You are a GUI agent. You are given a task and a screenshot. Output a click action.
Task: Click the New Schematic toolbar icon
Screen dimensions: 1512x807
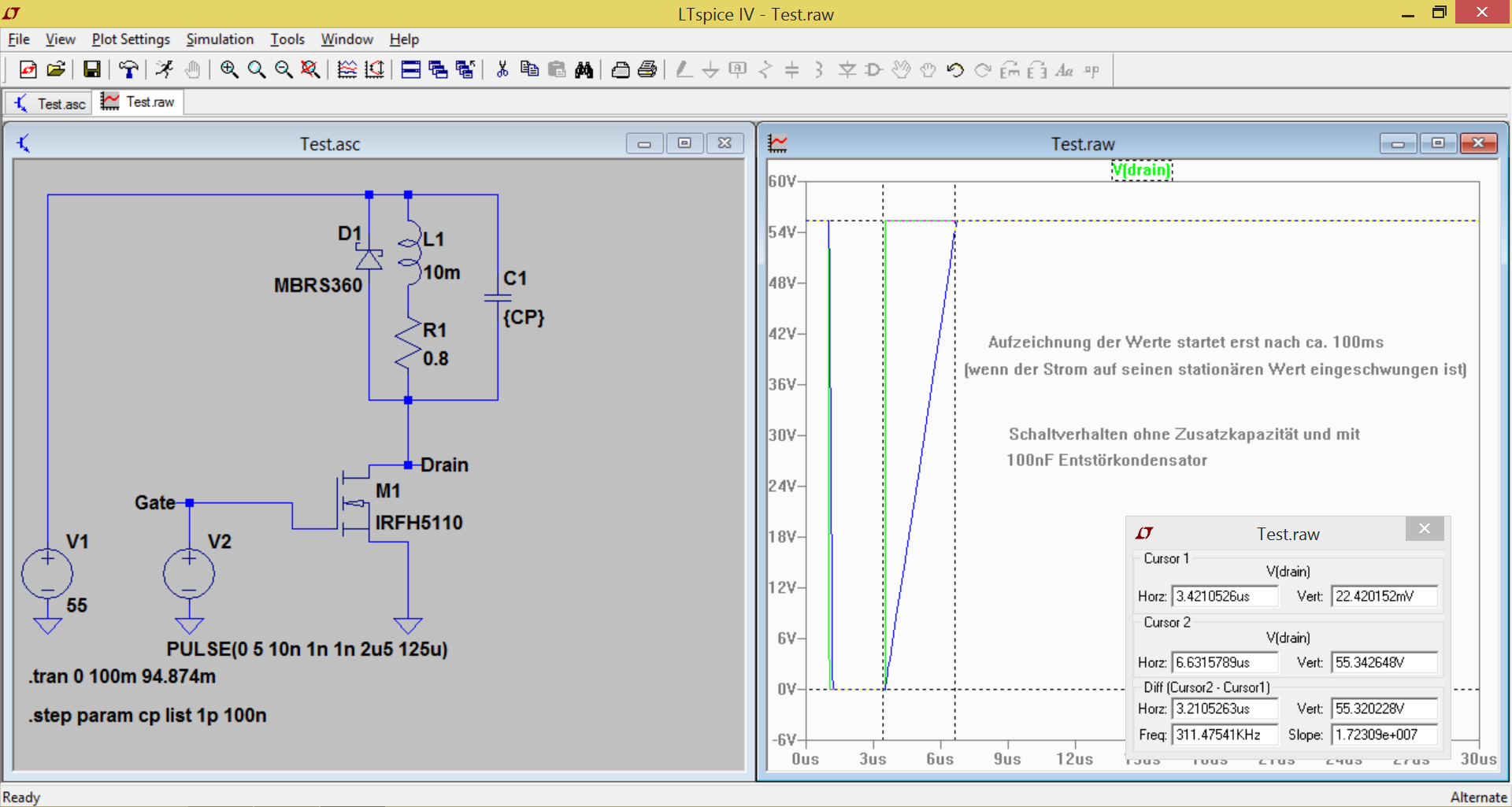(x=28, y=70)
